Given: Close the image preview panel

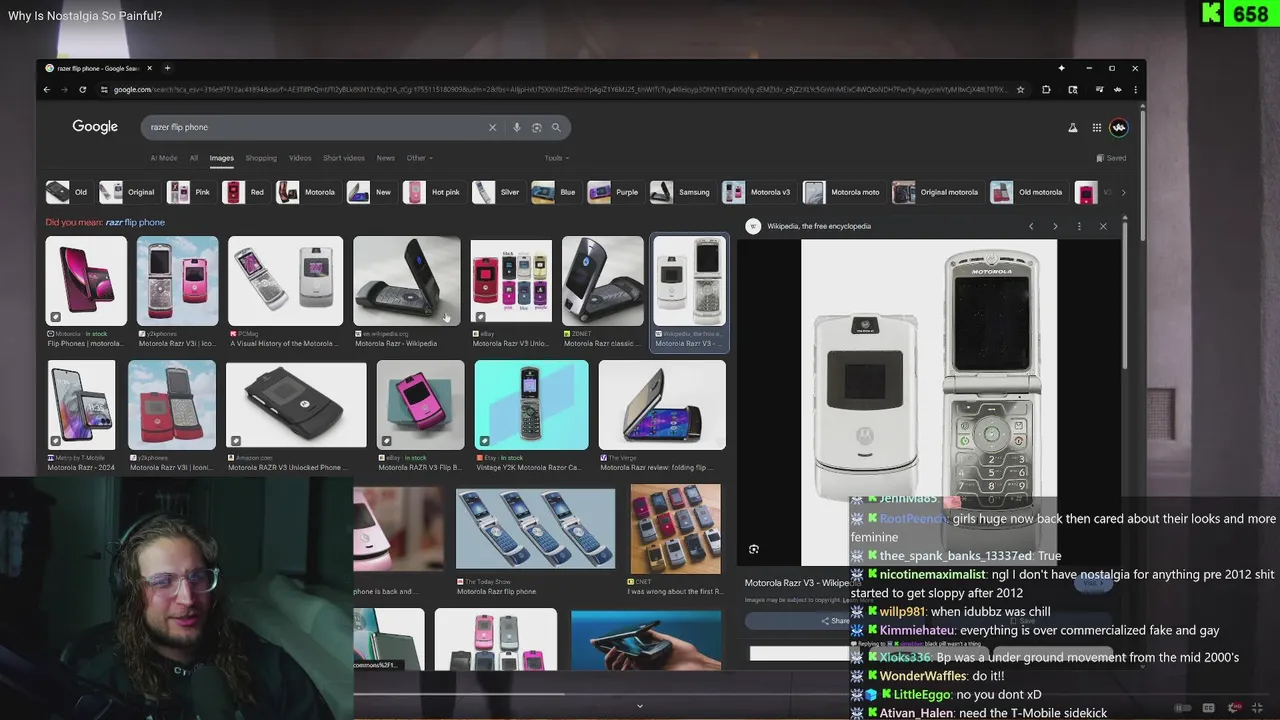Looking at the screenshot, I should pyautogui.click(x=1103, y=226).
